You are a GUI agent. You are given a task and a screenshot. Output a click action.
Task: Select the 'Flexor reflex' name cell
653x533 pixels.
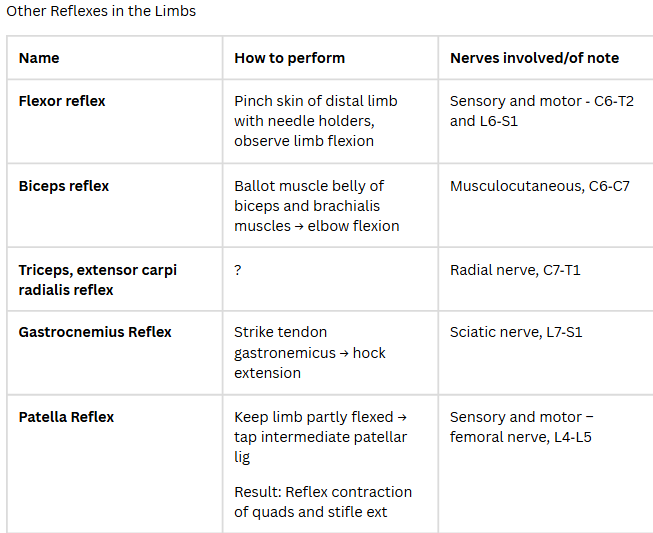(62, 101)
